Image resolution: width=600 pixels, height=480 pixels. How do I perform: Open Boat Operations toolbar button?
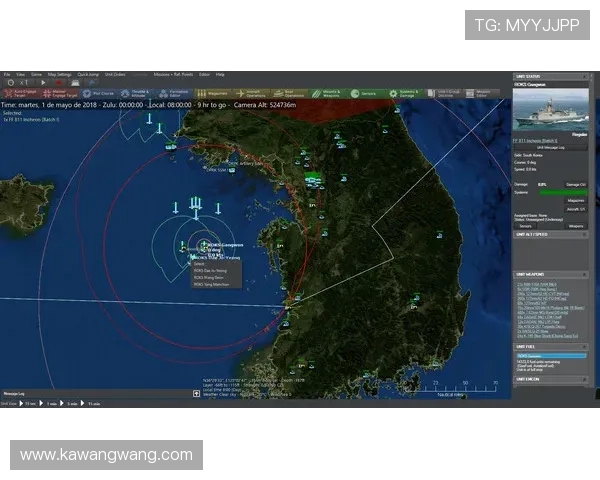click(x=291, y=93)
